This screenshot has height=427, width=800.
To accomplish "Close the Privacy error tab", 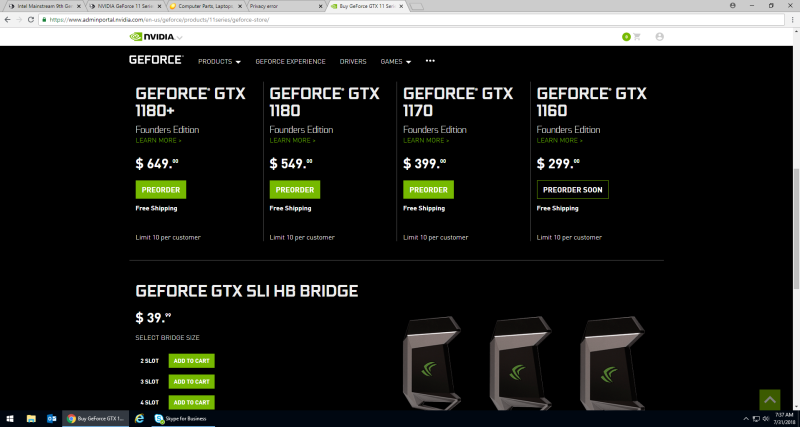I will click(320, 6).
